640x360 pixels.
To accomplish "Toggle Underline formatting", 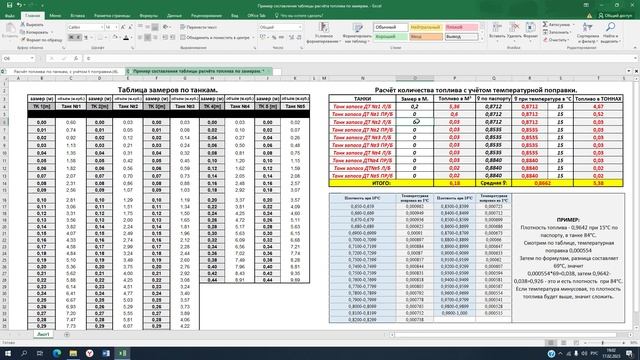I will coord(86,38).
